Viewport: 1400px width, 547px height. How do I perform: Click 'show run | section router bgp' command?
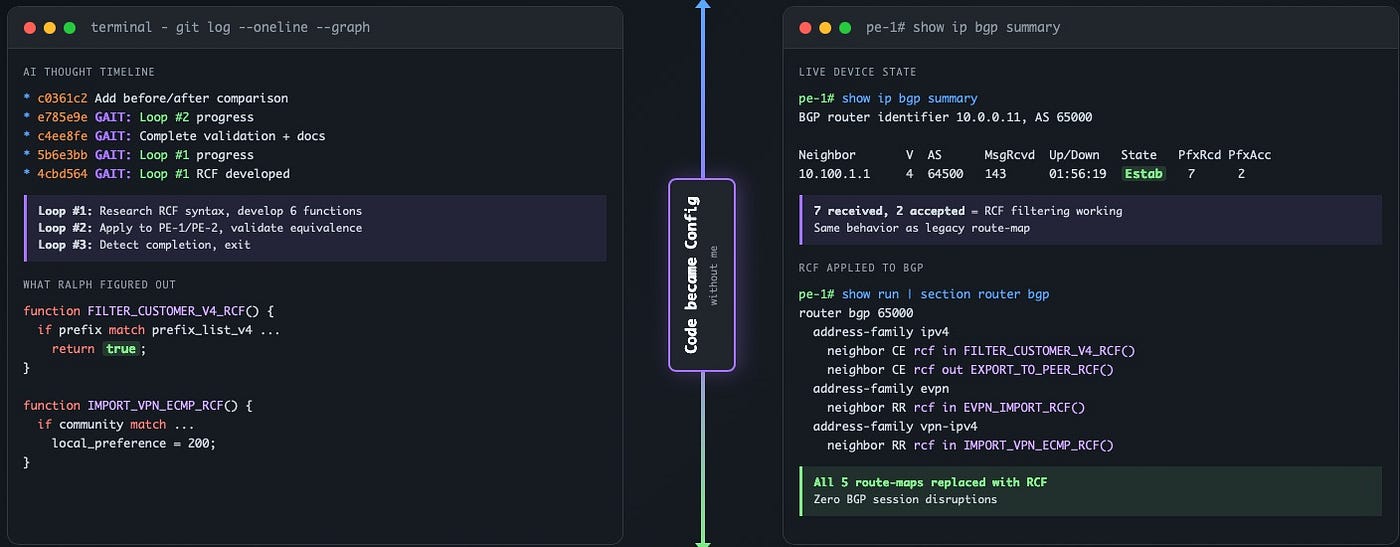(x=946, y=293)
